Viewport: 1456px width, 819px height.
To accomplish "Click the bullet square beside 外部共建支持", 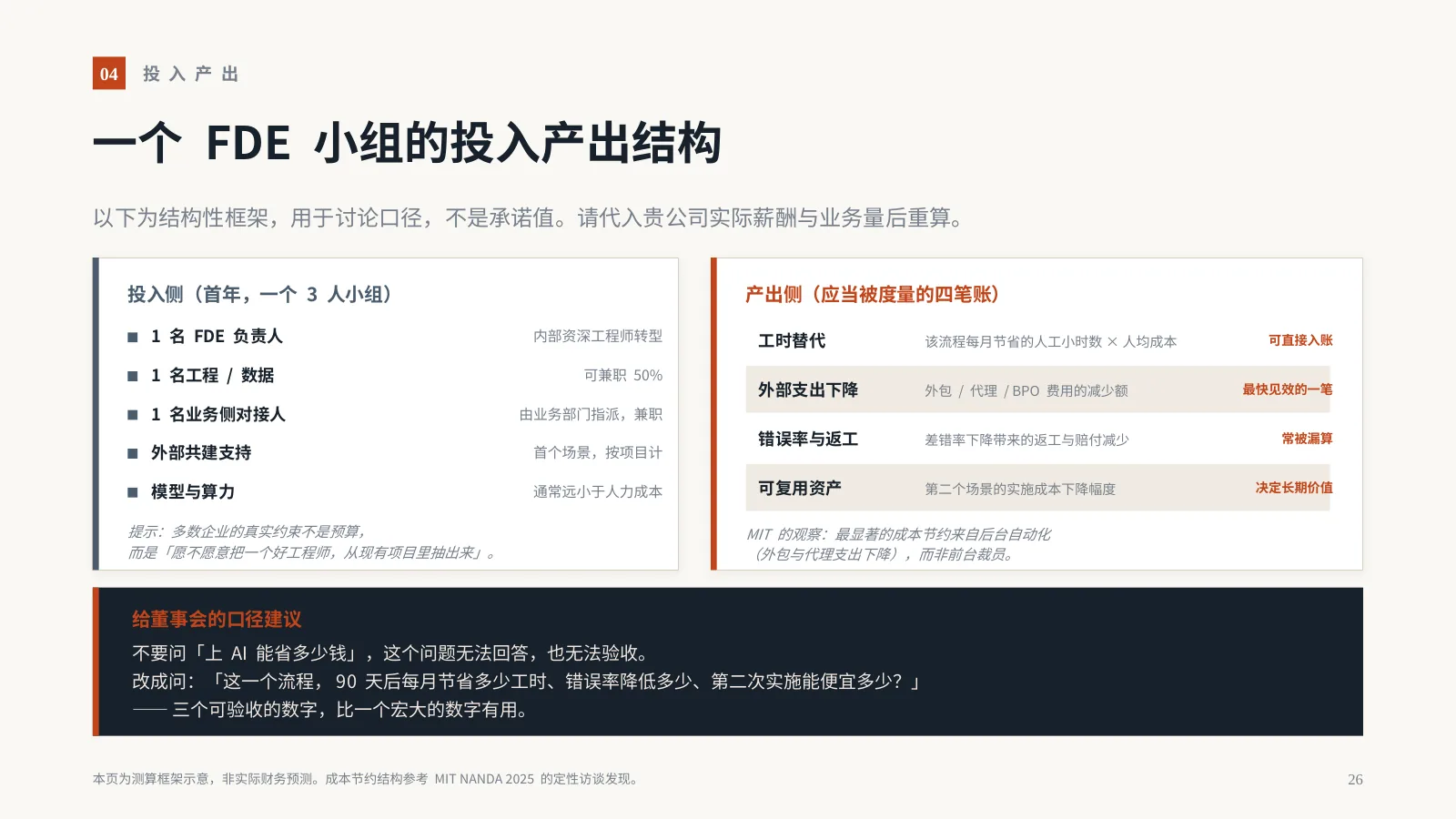I will click(x=133, y=454).
